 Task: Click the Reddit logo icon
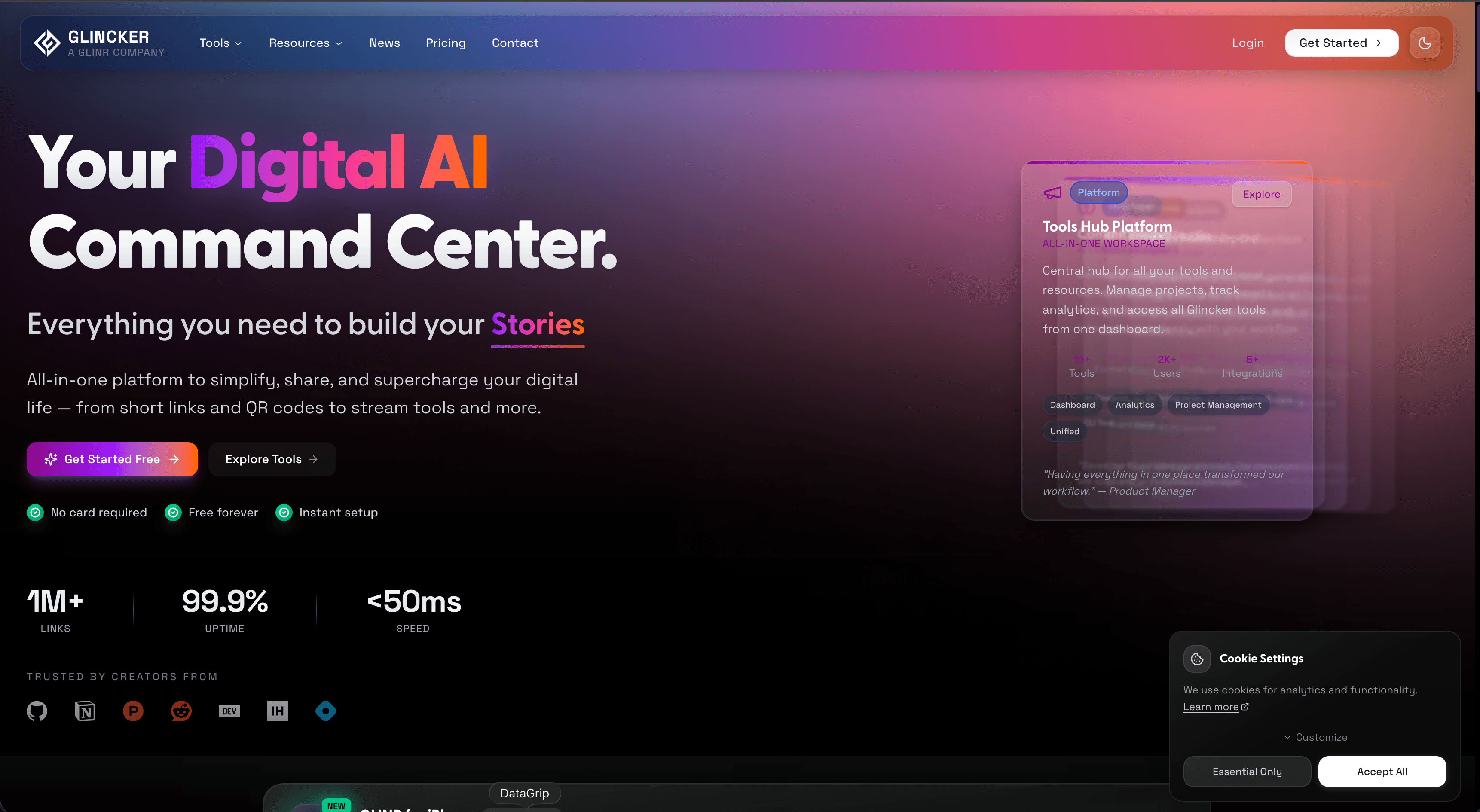(181, 711)
